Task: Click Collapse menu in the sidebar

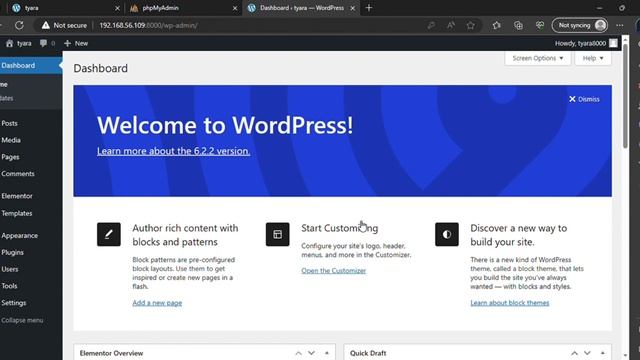Action: pyautogui.click(x=31, y=320)
